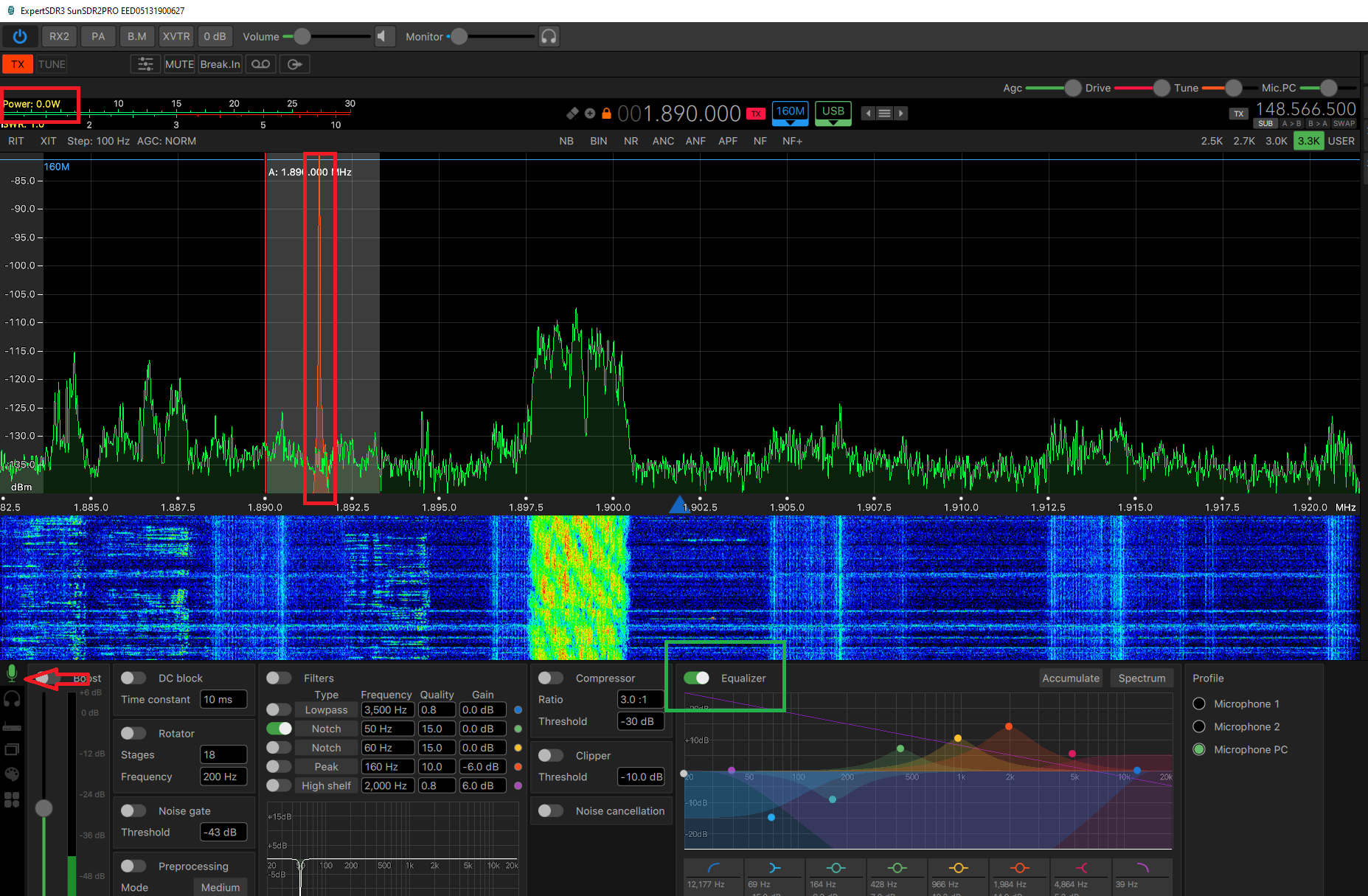Switch to the TUNE tab

pos(52,64)
